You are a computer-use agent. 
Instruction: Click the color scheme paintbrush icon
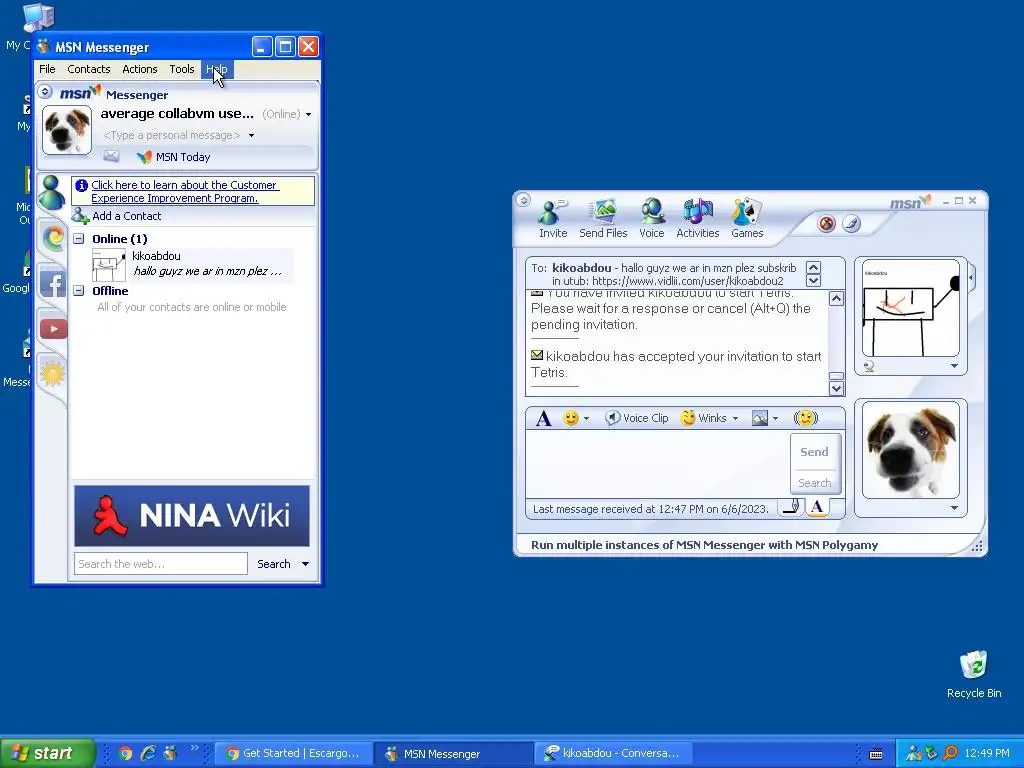click(x=851, y=224)
